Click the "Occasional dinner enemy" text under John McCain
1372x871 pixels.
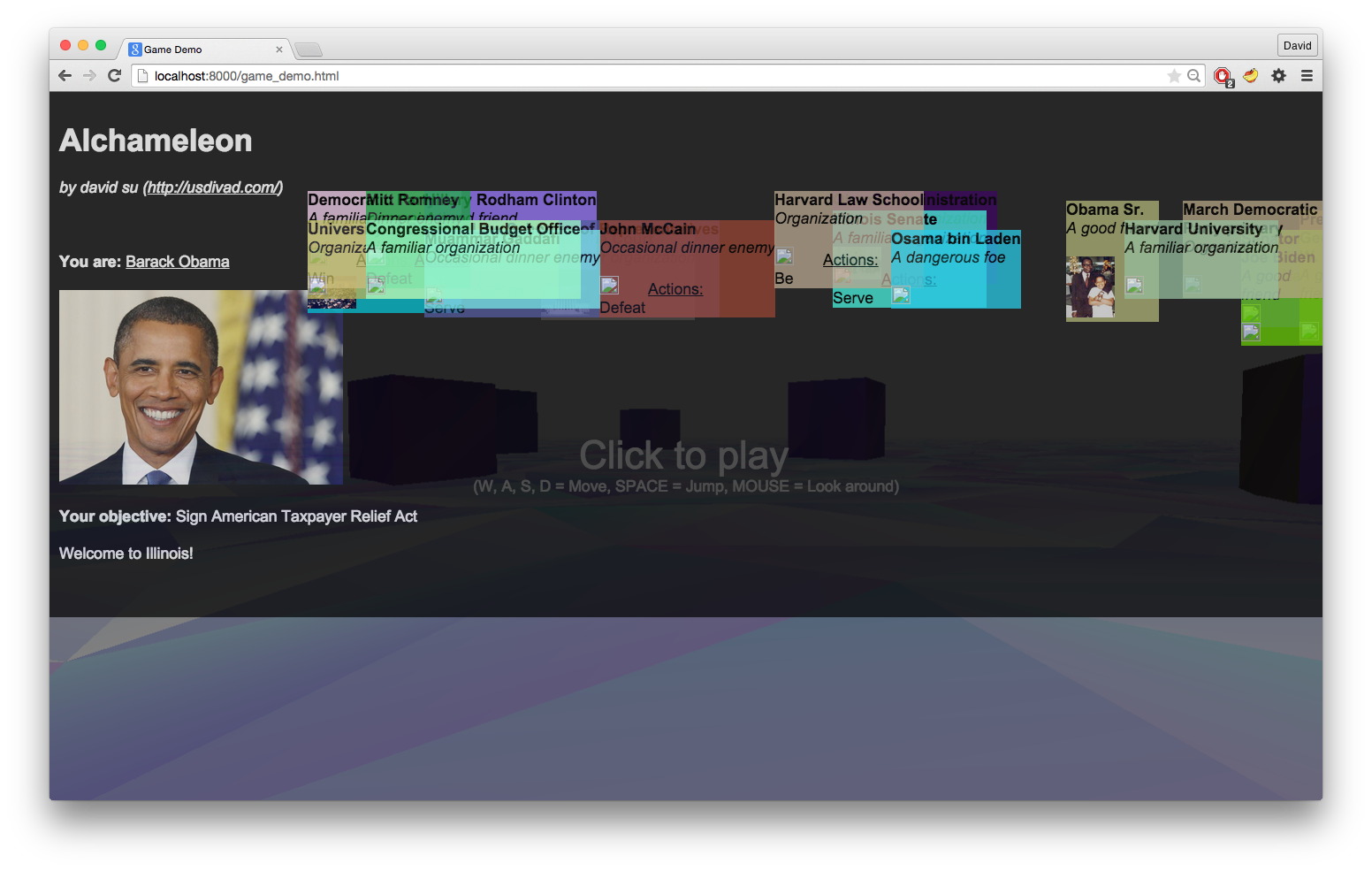click(x=687, y=248)
